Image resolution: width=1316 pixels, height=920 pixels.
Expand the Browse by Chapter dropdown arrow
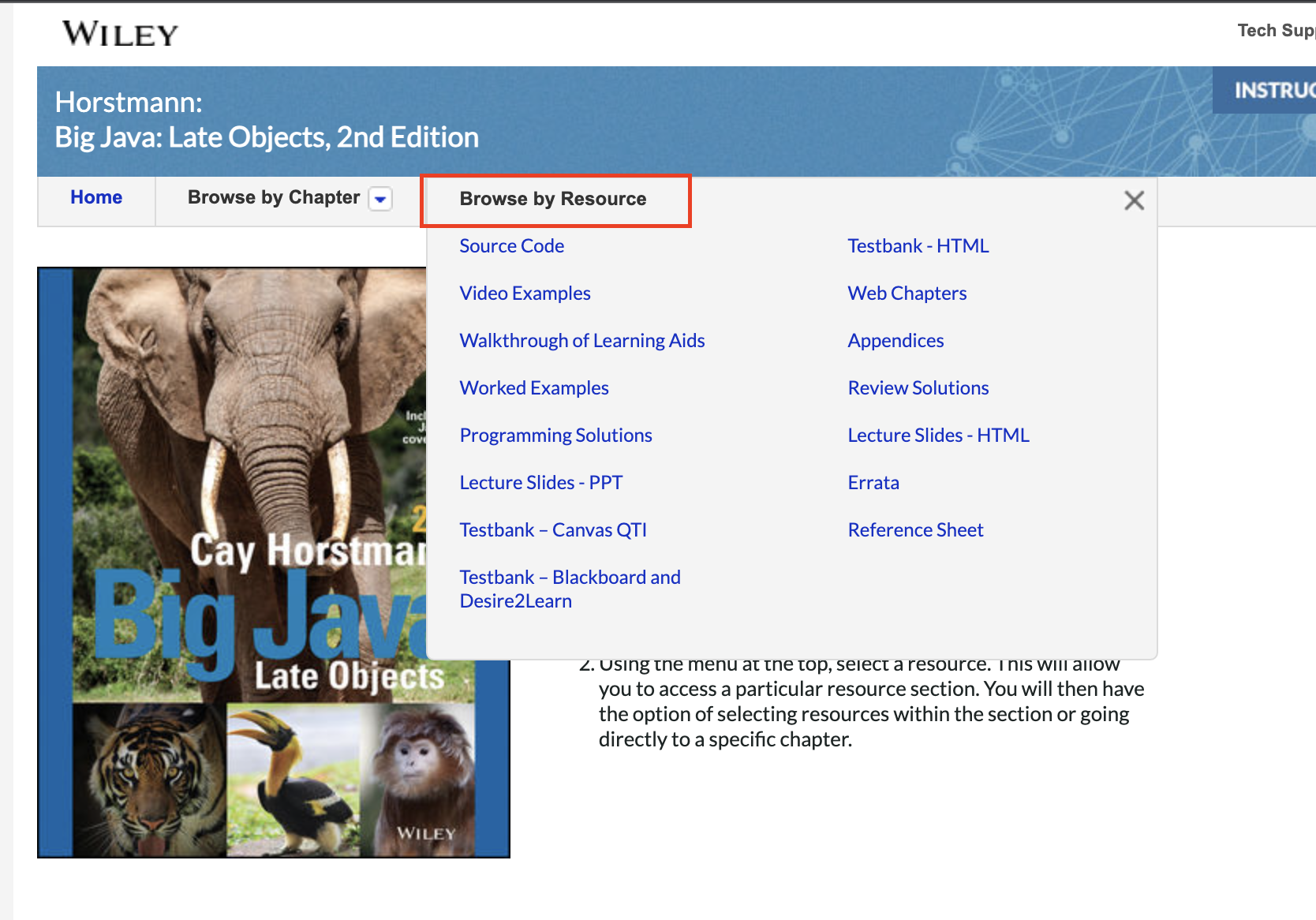point(380,199)
